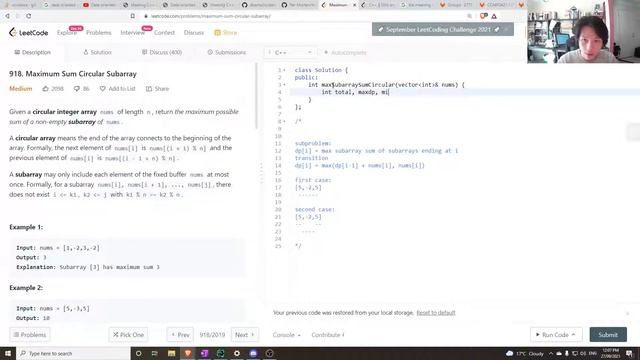Switch to the first GitHub browser tab
This screenshot has width=640, height=360.
click(x=260, y=5)
